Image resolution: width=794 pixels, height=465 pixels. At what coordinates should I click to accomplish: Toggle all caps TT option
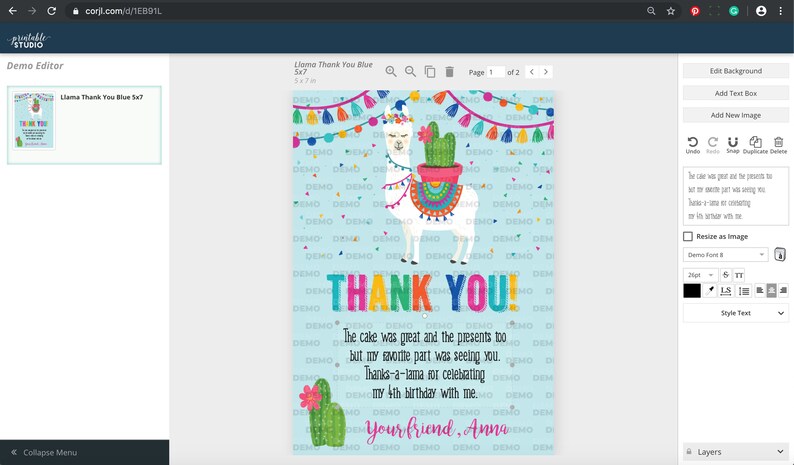point(739,275)
